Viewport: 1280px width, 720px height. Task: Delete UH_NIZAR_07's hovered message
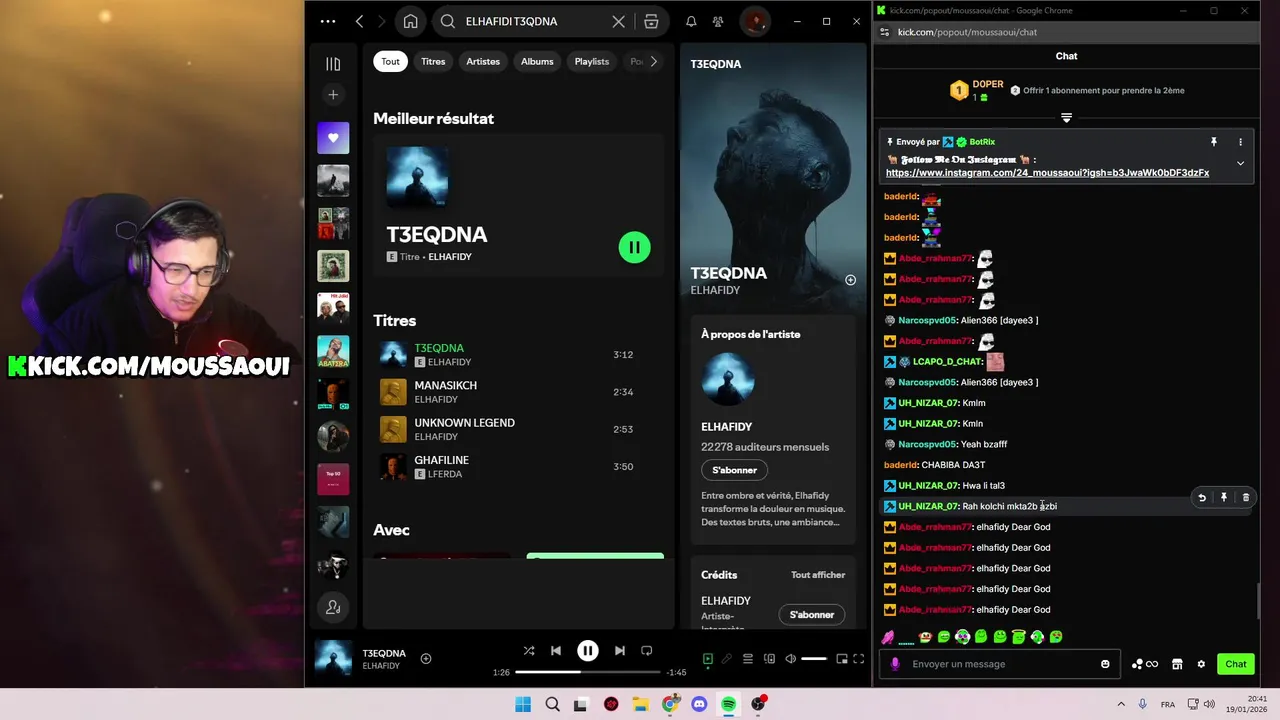(1246, 498)
